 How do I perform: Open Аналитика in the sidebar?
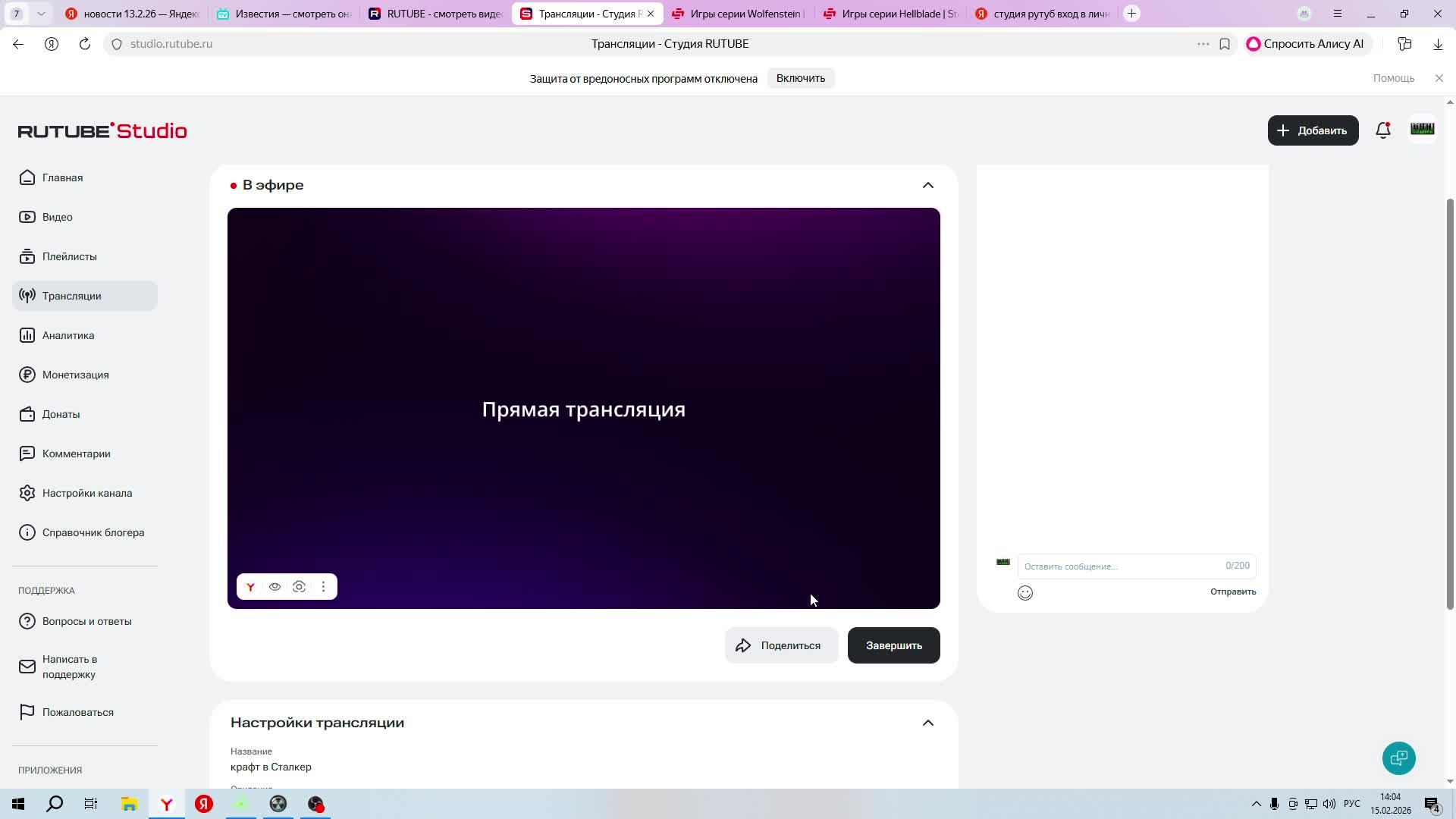pos(68,335)
